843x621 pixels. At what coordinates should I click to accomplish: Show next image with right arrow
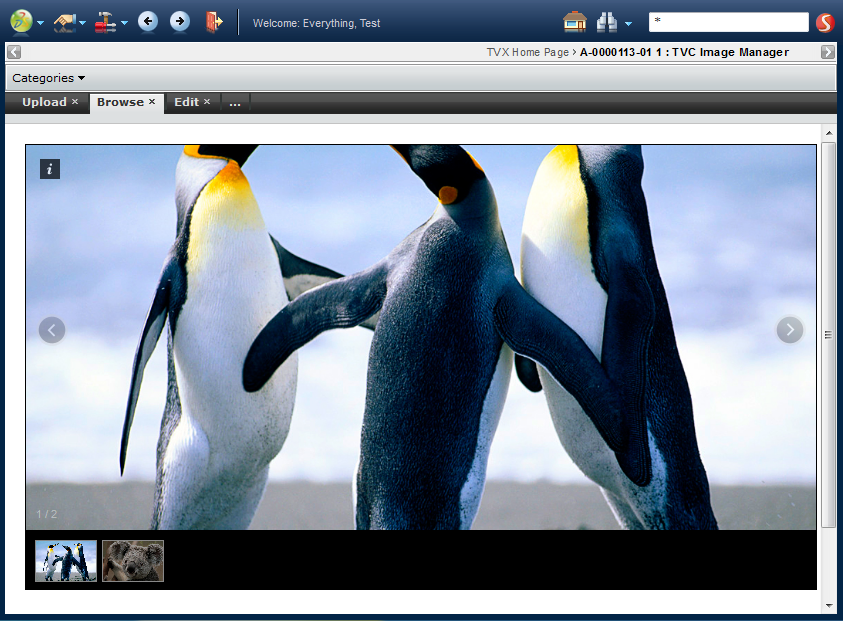click(x=790, y=329)
